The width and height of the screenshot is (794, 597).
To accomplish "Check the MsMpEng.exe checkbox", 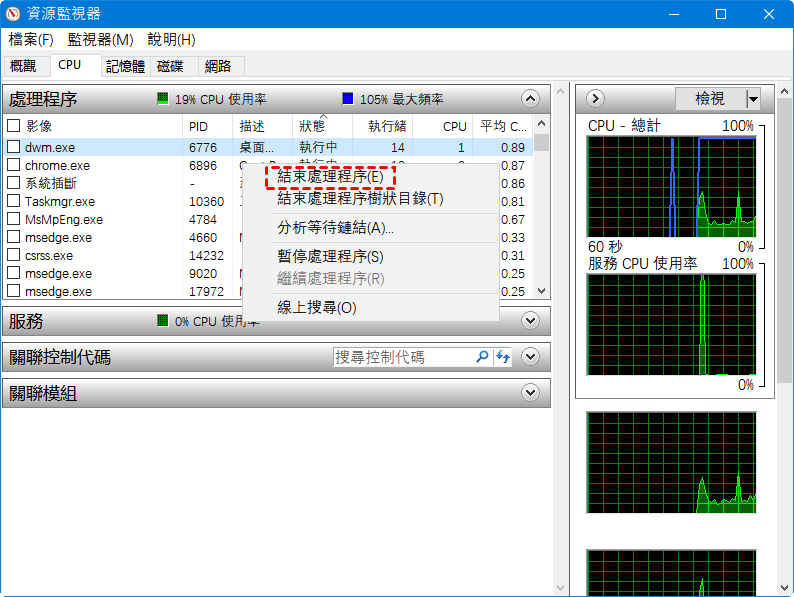I will [14, 219].
